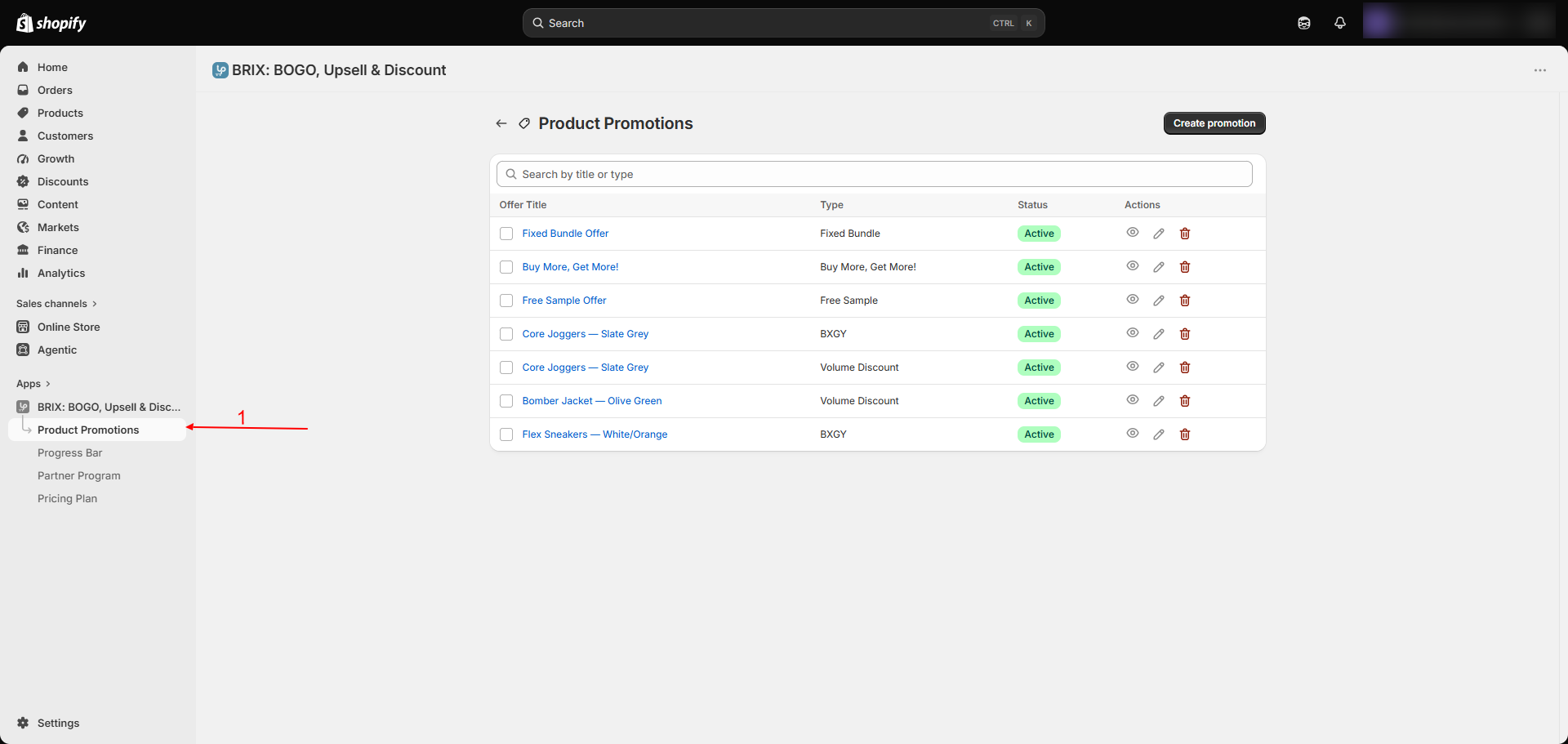Delete the Fixed Bundle Offer promotion

coord(1185,234)
